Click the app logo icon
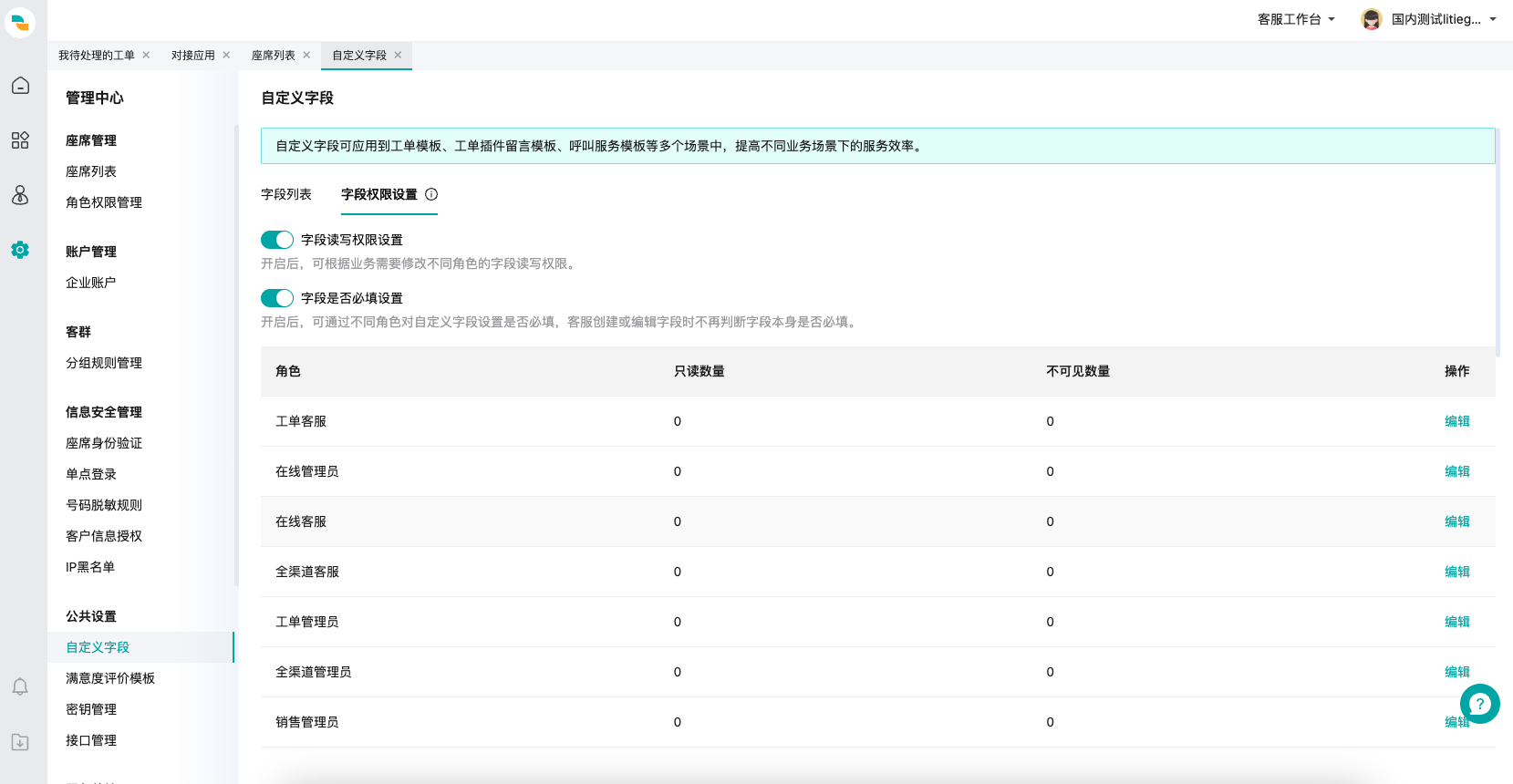 20,22
